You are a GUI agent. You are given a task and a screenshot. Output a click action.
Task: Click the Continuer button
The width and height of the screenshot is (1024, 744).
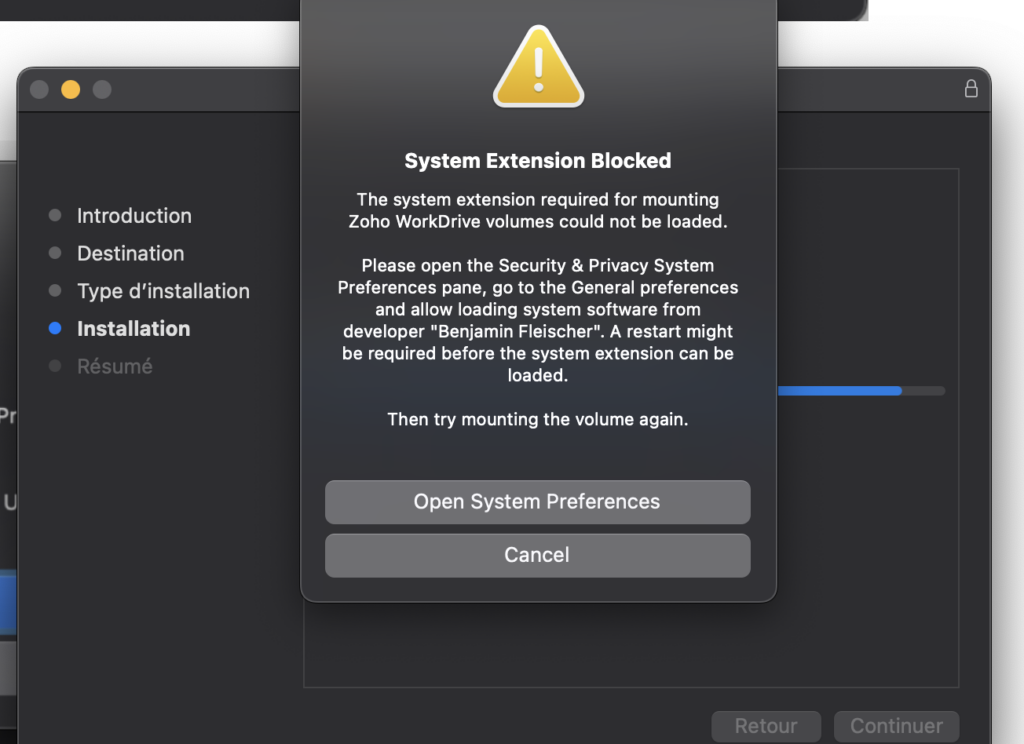[x=896, y=726]
